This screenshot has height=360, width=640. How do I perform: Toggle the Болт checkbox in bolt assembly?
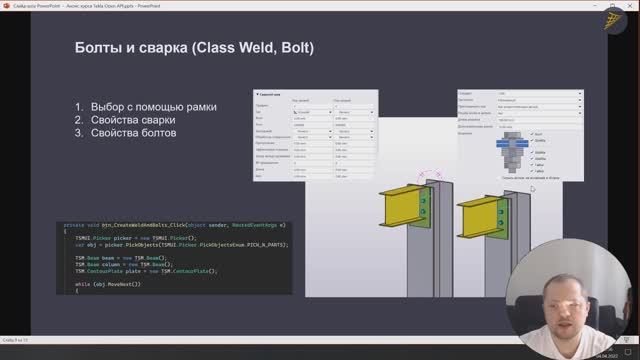click(x=532, y=134)
